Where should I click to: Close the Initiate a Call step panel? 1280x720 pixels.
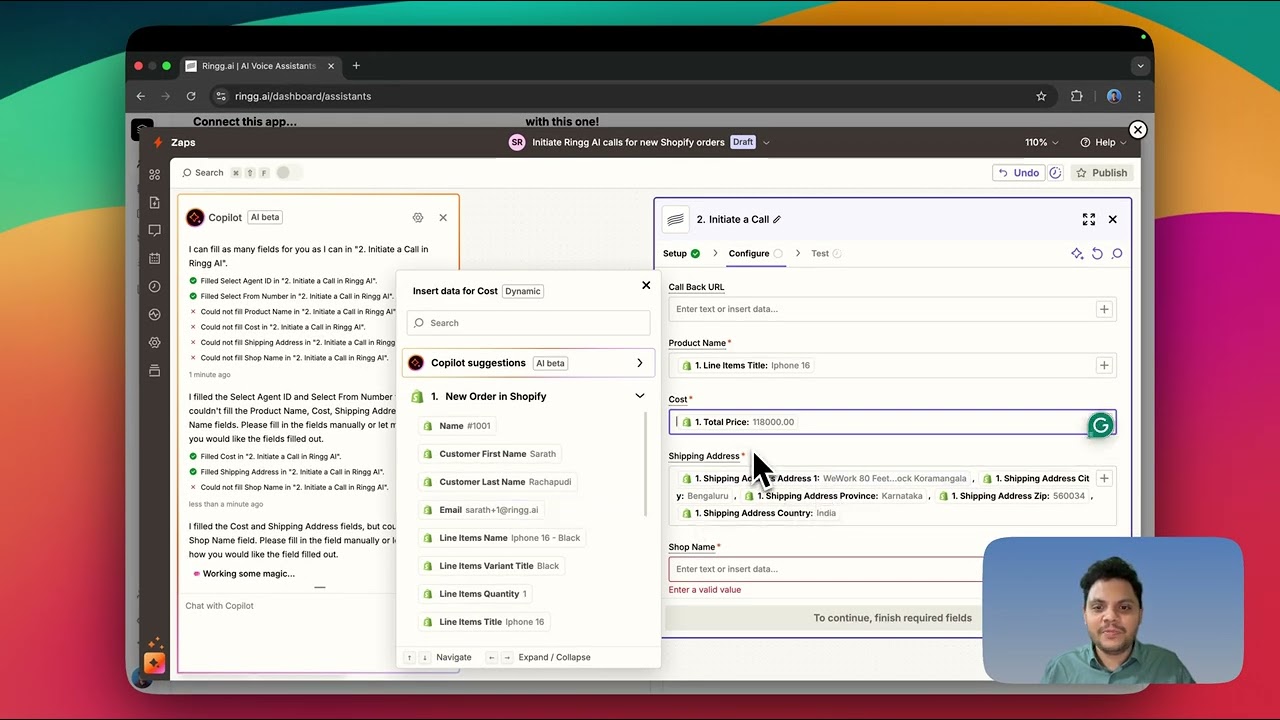point(1112,219)
